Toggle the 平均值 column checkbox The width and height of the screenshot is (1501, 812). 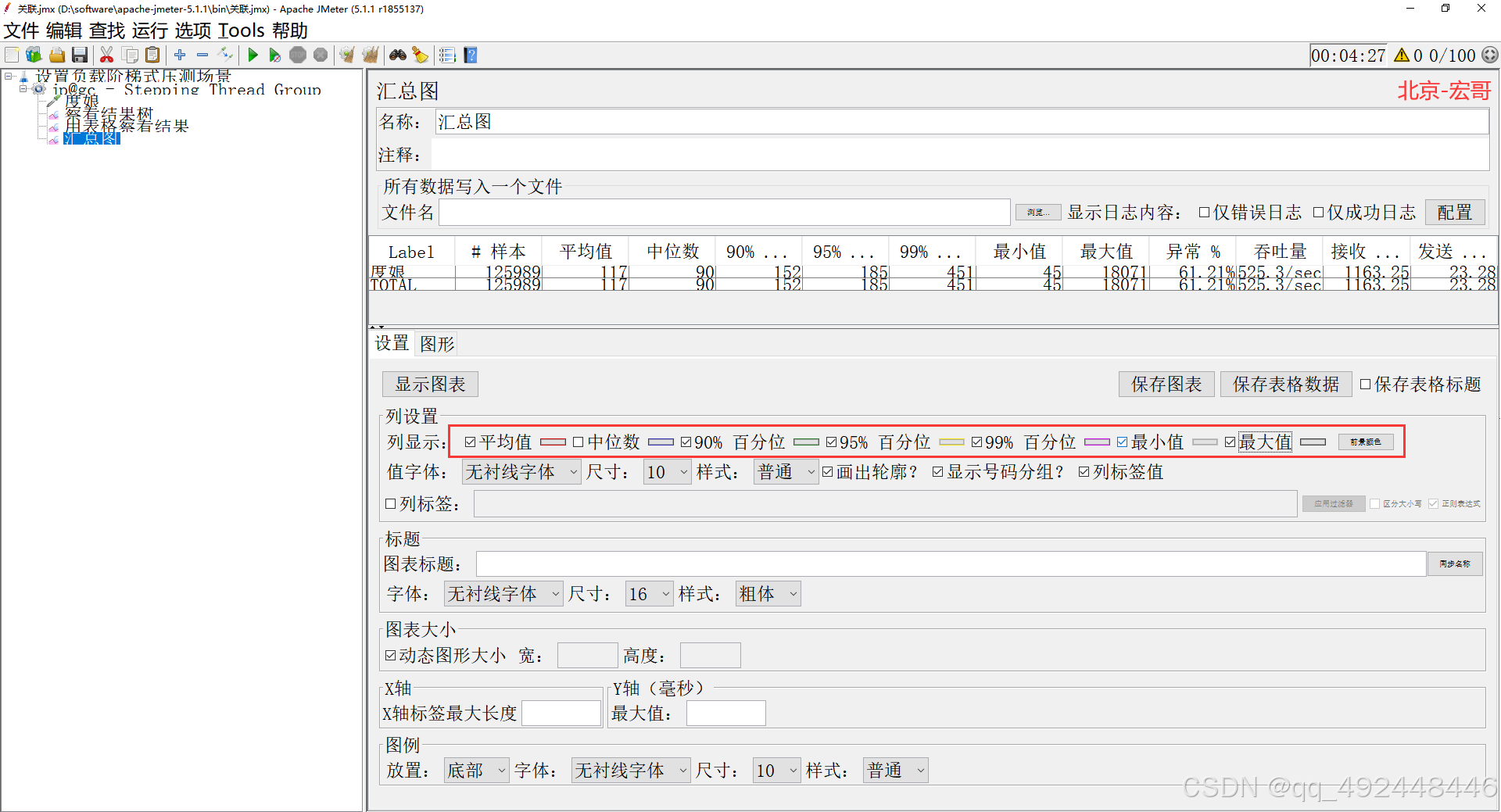point(470,442)
